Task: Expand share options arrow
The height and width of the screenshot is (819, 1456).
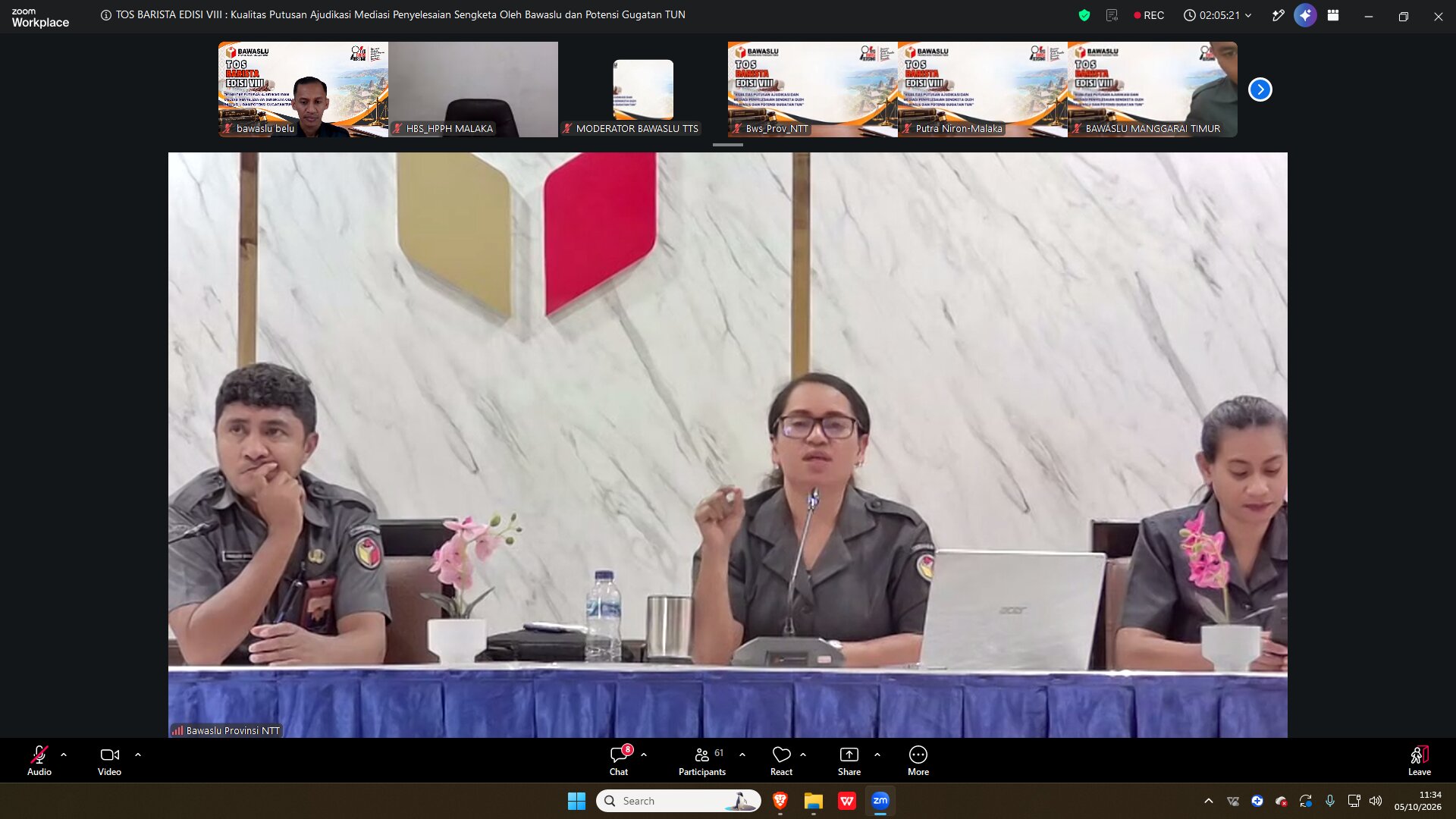Action: 877,755
